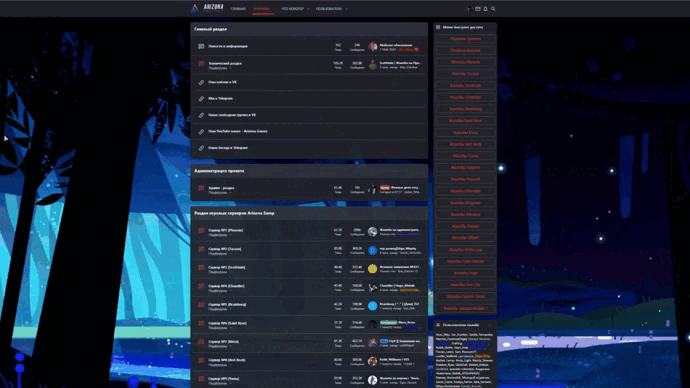Click the user avatar in top bar

470,9
